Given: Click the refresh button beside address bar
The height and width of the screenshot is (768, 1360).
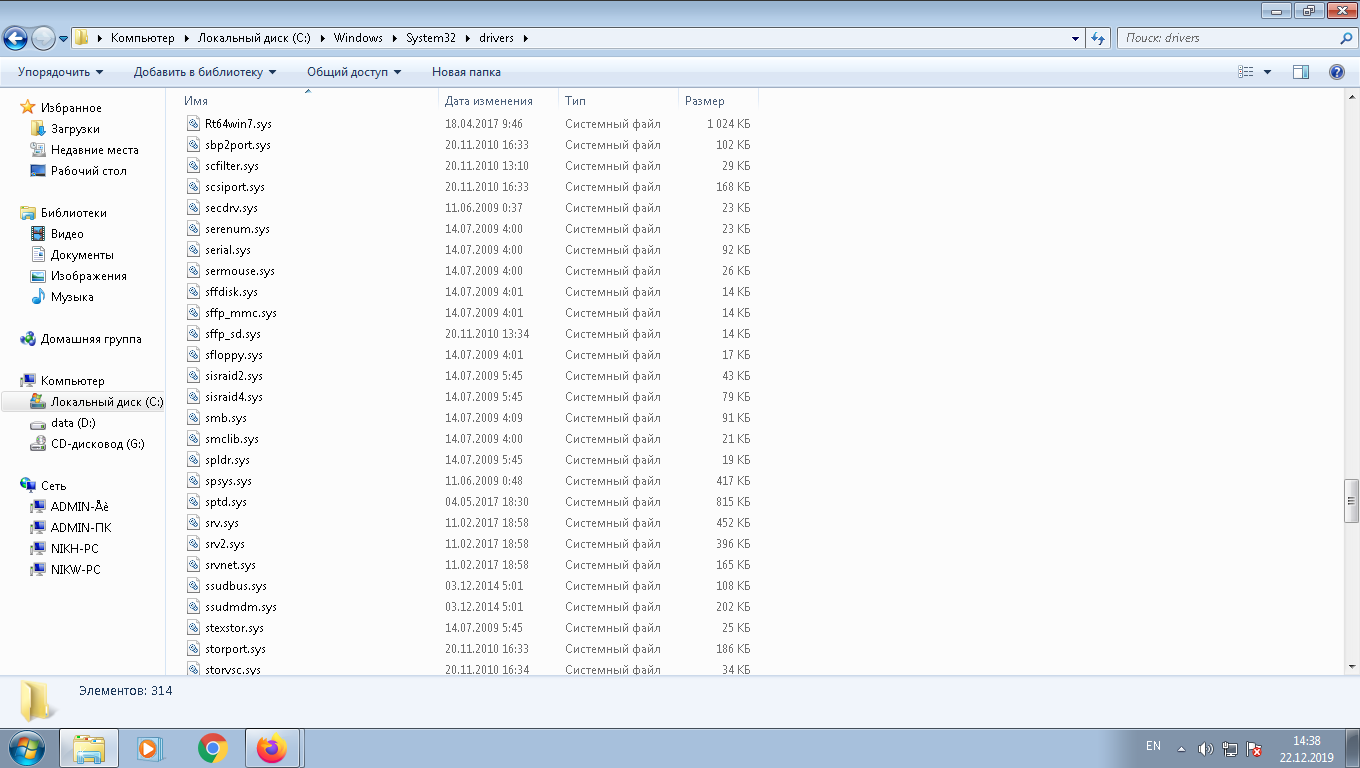Looking at the screenshot, I should (1098, 38).
